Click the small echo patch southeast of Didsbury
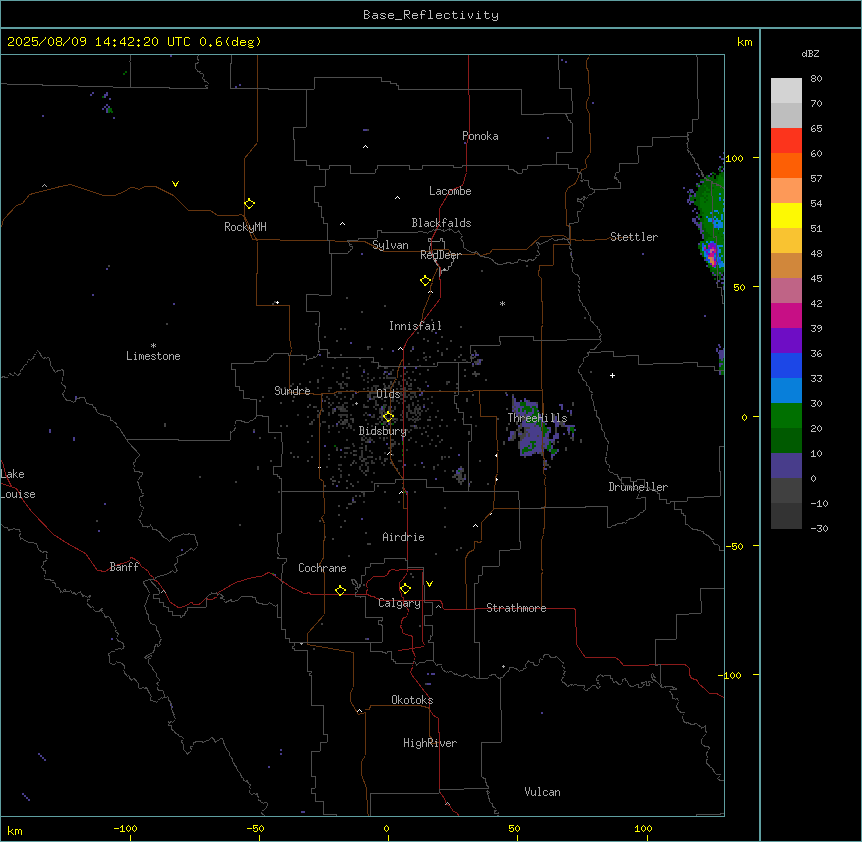862x842 pixels. tap(460, 475)
